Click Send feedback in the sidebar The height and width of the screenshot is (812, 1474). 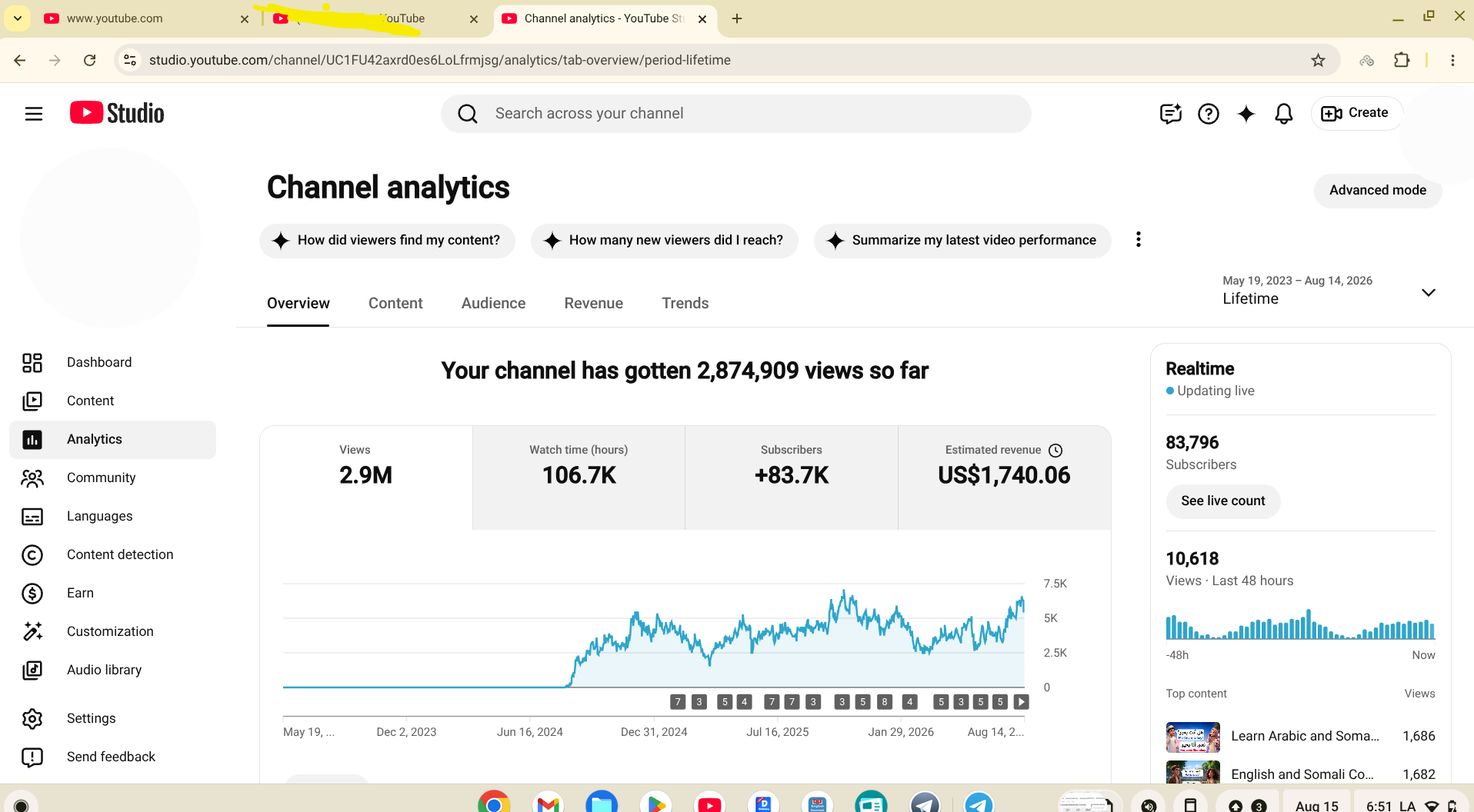click(112, 757)
